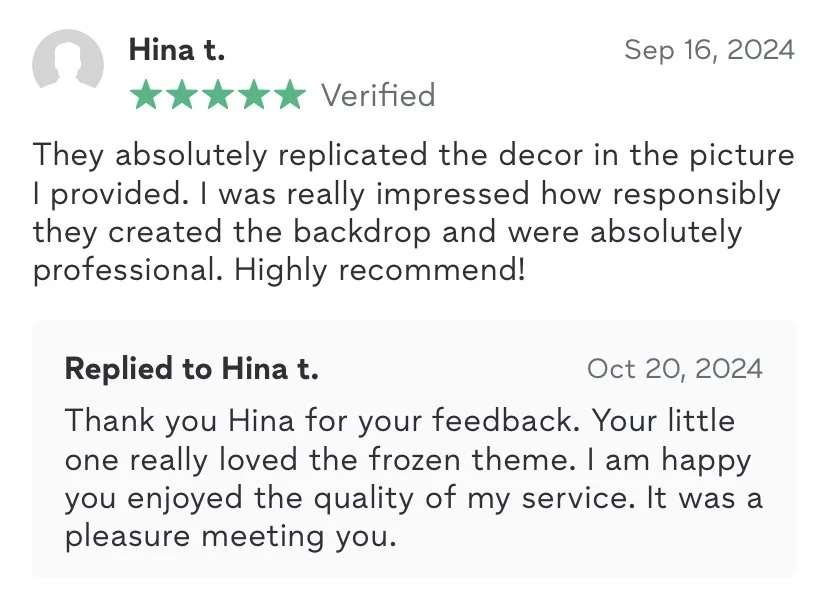Click the 'Highly recommend!' sentence
Image resolution: width=828 pixels, height=608 pixels.
coord(380,270)
